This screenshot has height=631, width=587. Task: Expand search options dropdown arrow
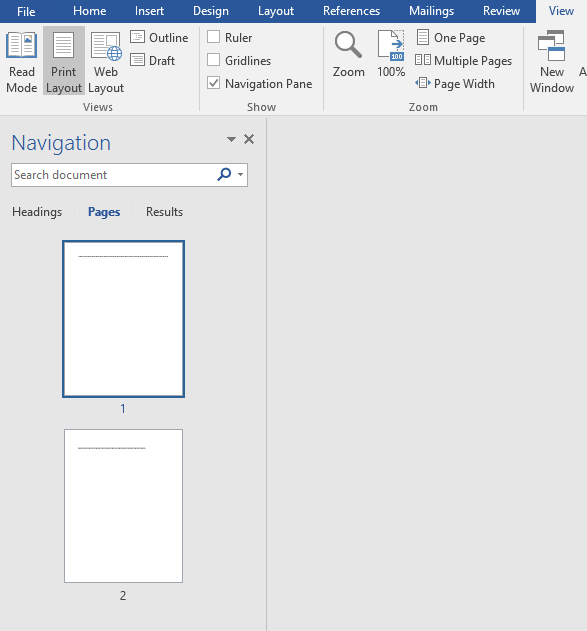tap(241, 175)
